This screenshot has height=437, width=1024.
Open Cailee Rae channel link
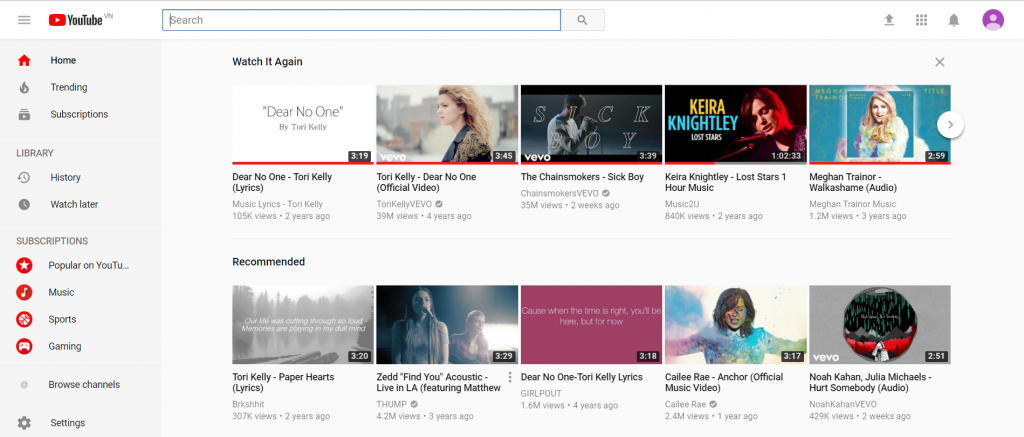pos(686,404)
